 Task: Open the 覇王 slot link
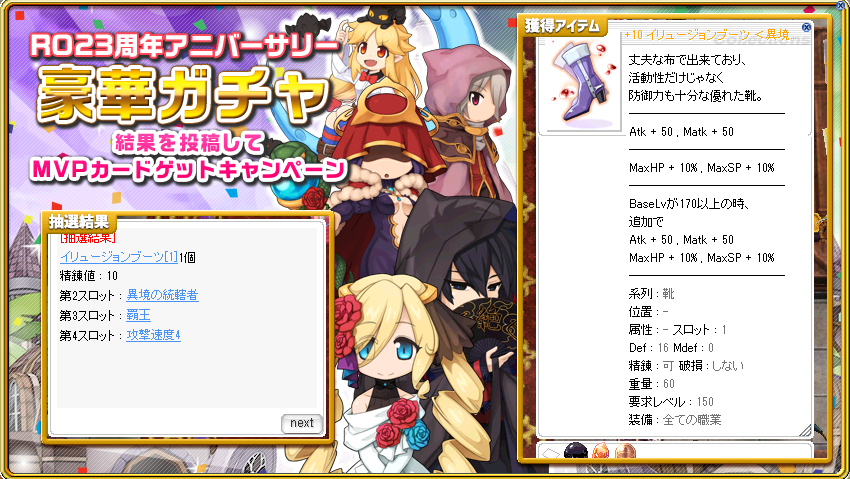coord(138,315)
